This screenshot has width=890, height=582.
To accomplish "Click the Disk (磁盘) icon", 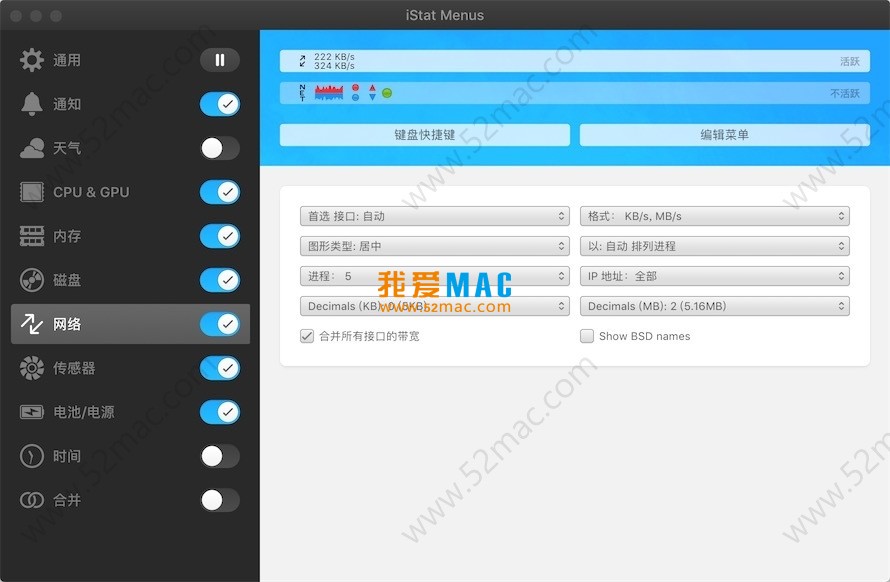I will [x=32, y=280].
